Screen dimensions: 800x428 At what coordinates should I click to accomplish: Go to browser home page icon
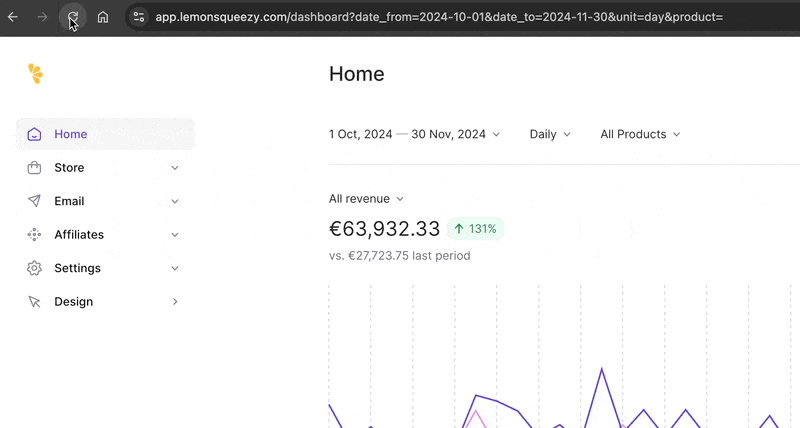[x=103, y=17]
